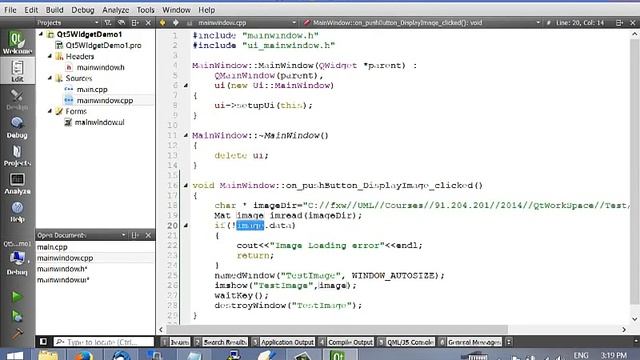Go forward with navigation arrow
Viewport: 640px width, 360px height.
tap(176, 23)
